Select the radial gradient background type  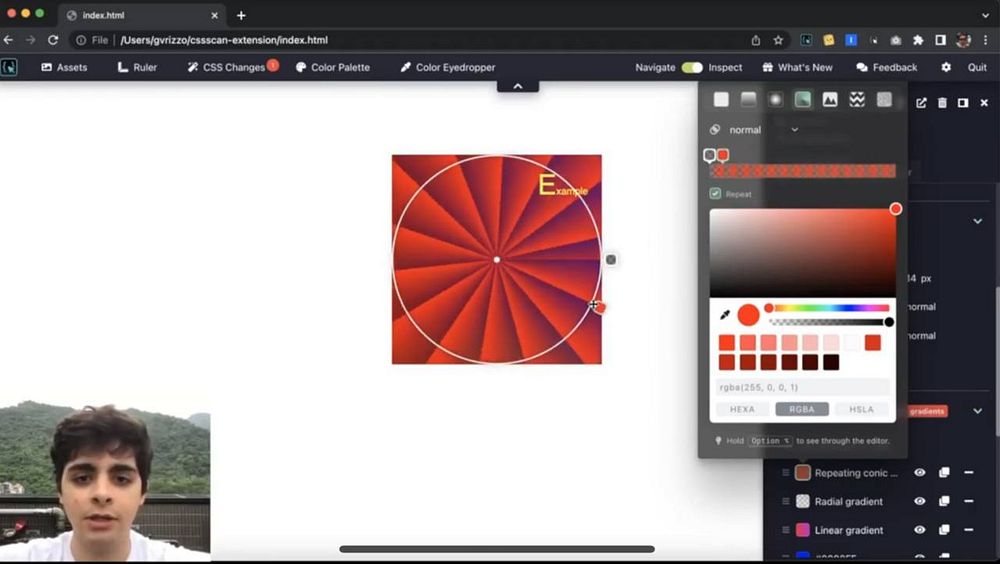(776, 99)
